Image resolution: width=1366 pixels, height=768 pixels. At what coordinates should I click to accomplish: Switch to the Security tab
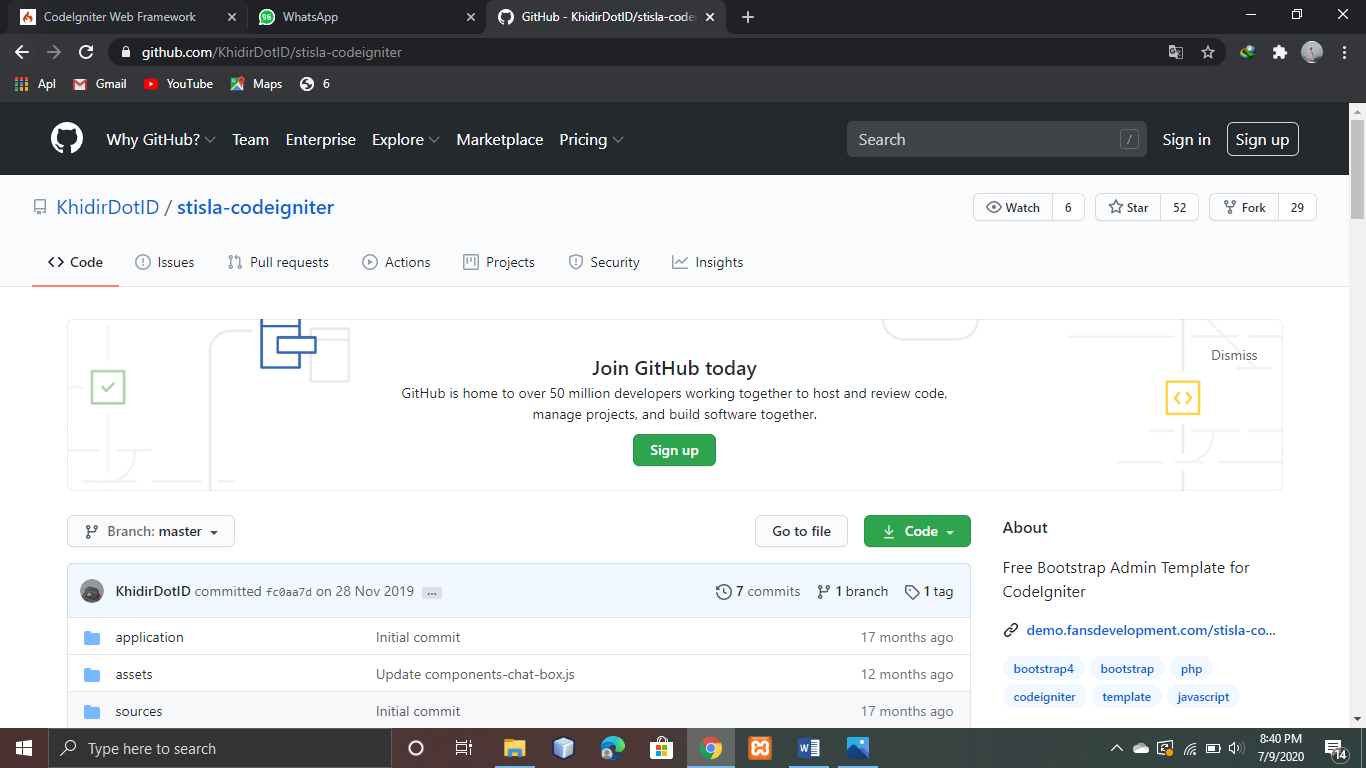tap(604, 262)
